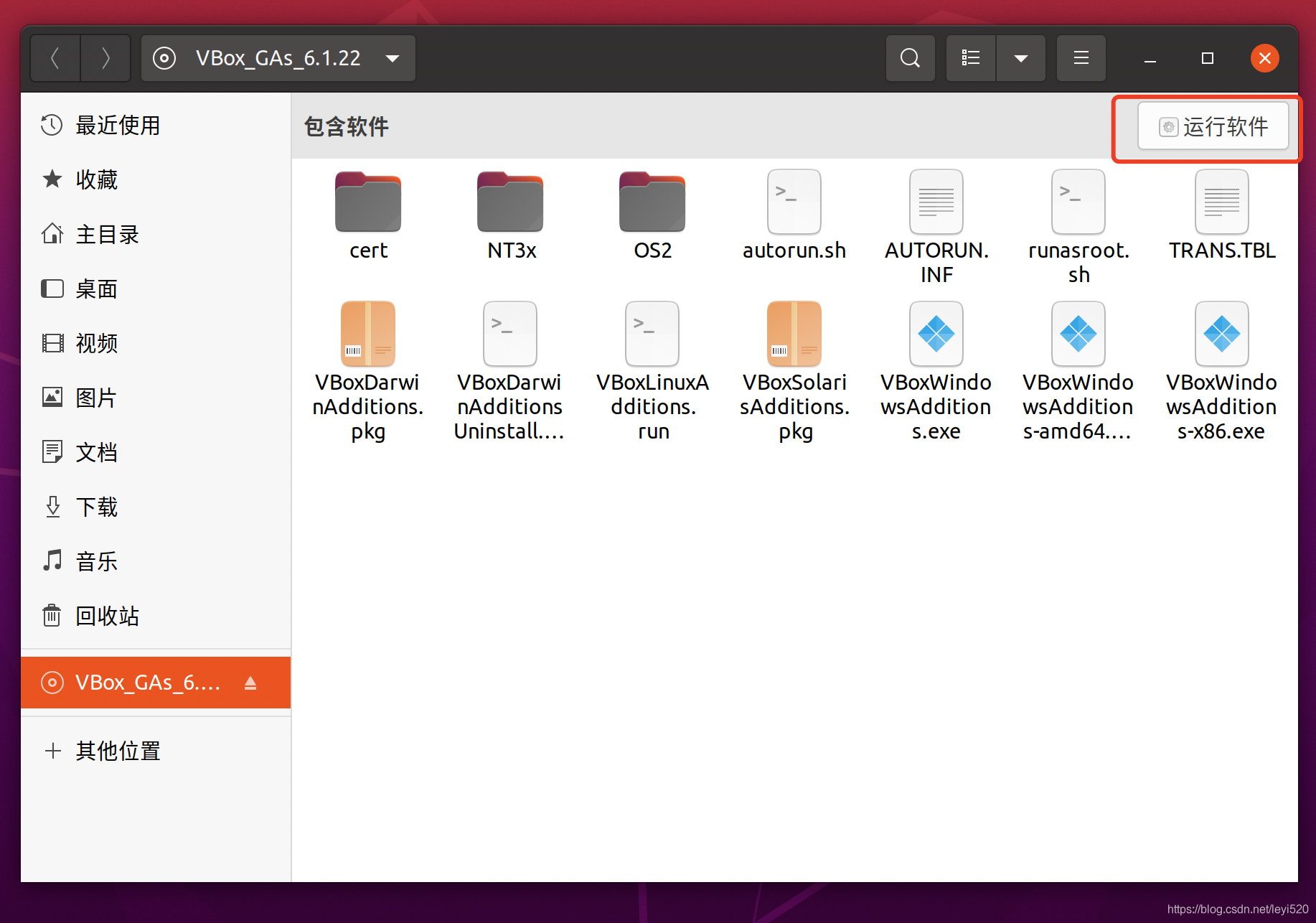Open the search in the files toolbar
Screen dimensions: 1316x923
[910, 58]
